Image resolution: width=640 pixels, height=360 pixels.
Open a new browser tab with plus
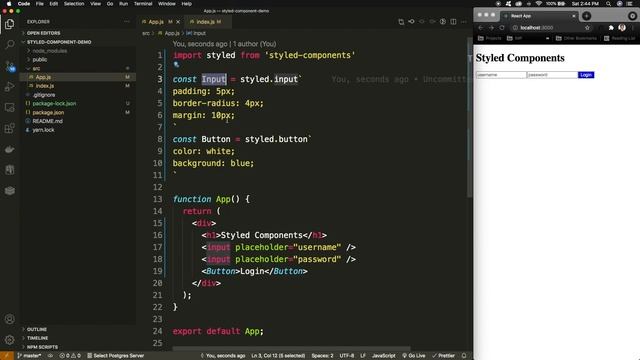587,16
